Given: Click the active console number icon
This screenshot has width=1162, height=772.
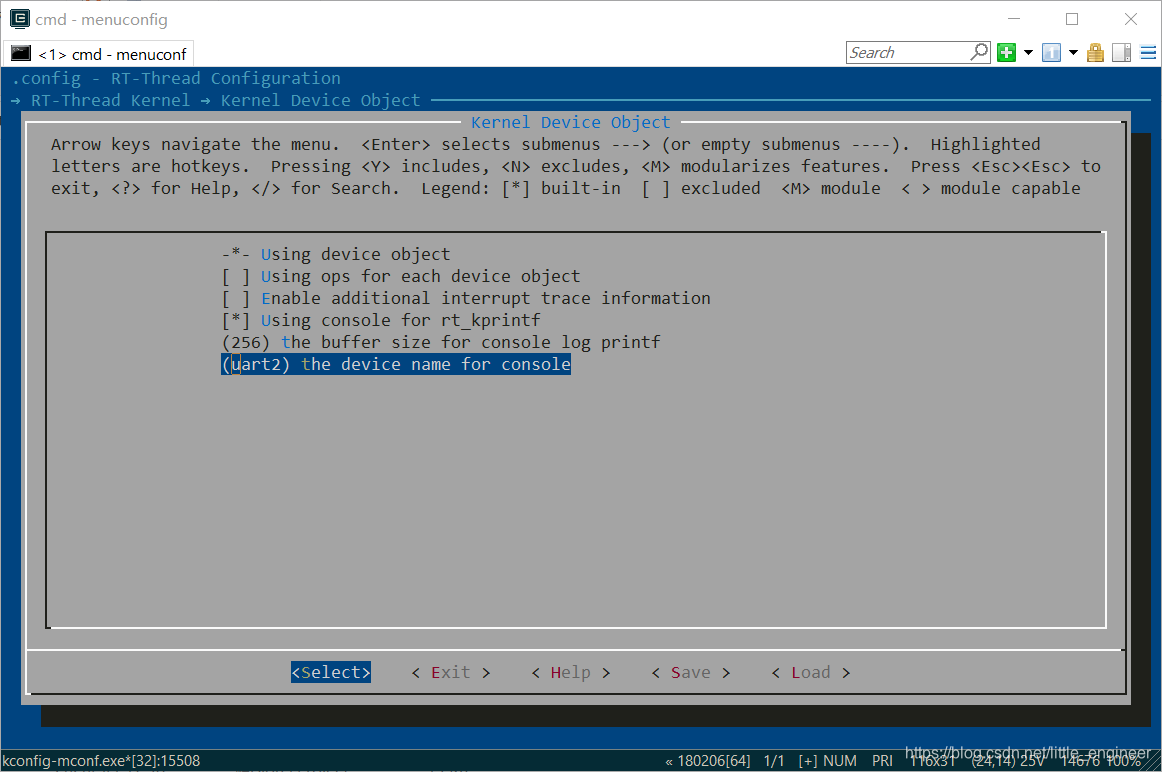Looking at the screenshot, I should 1051,53.
